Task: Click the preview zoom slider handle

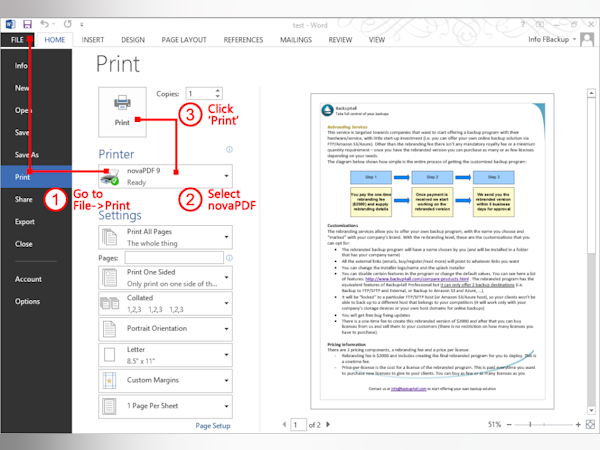Action: point(530,424)
